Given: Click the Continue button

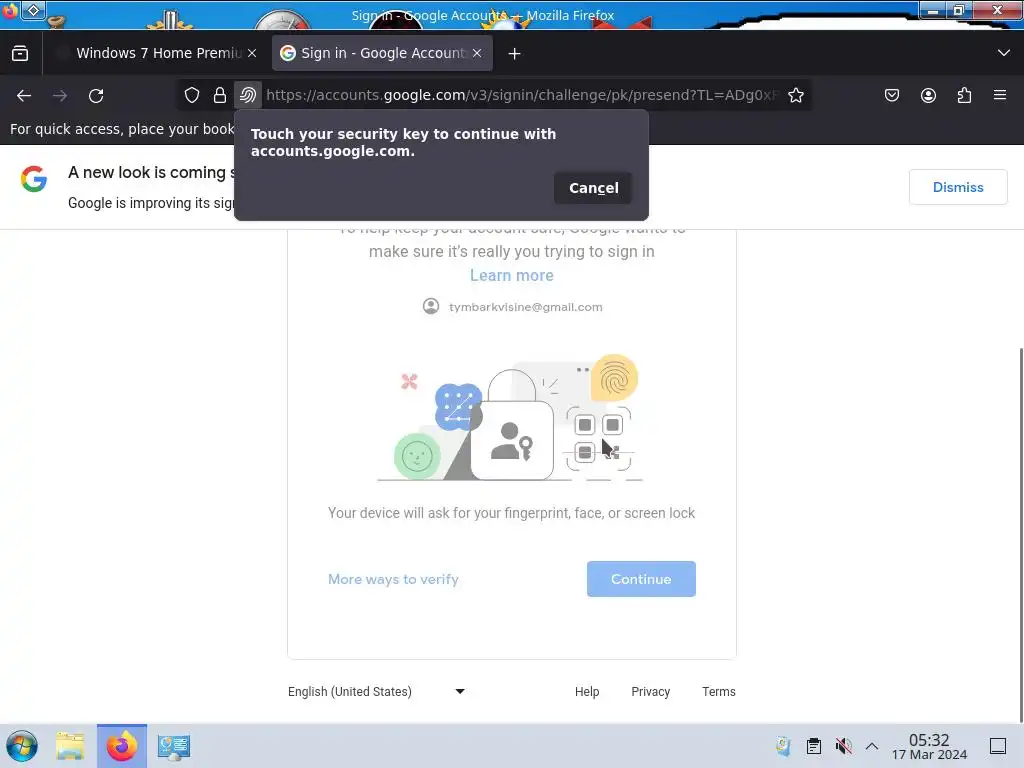Looking at the screenshot, I should coord(641,579).
